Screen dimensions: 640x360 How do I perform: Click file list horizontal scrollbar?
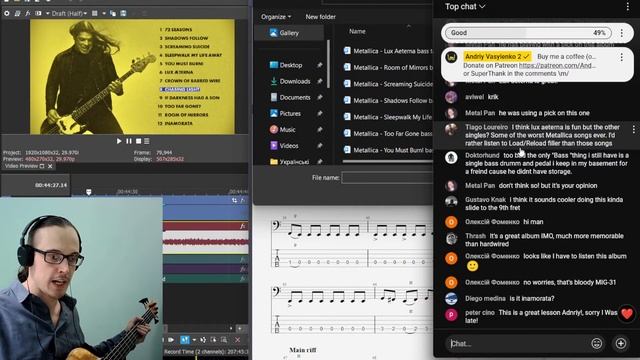tap(387, 161)
